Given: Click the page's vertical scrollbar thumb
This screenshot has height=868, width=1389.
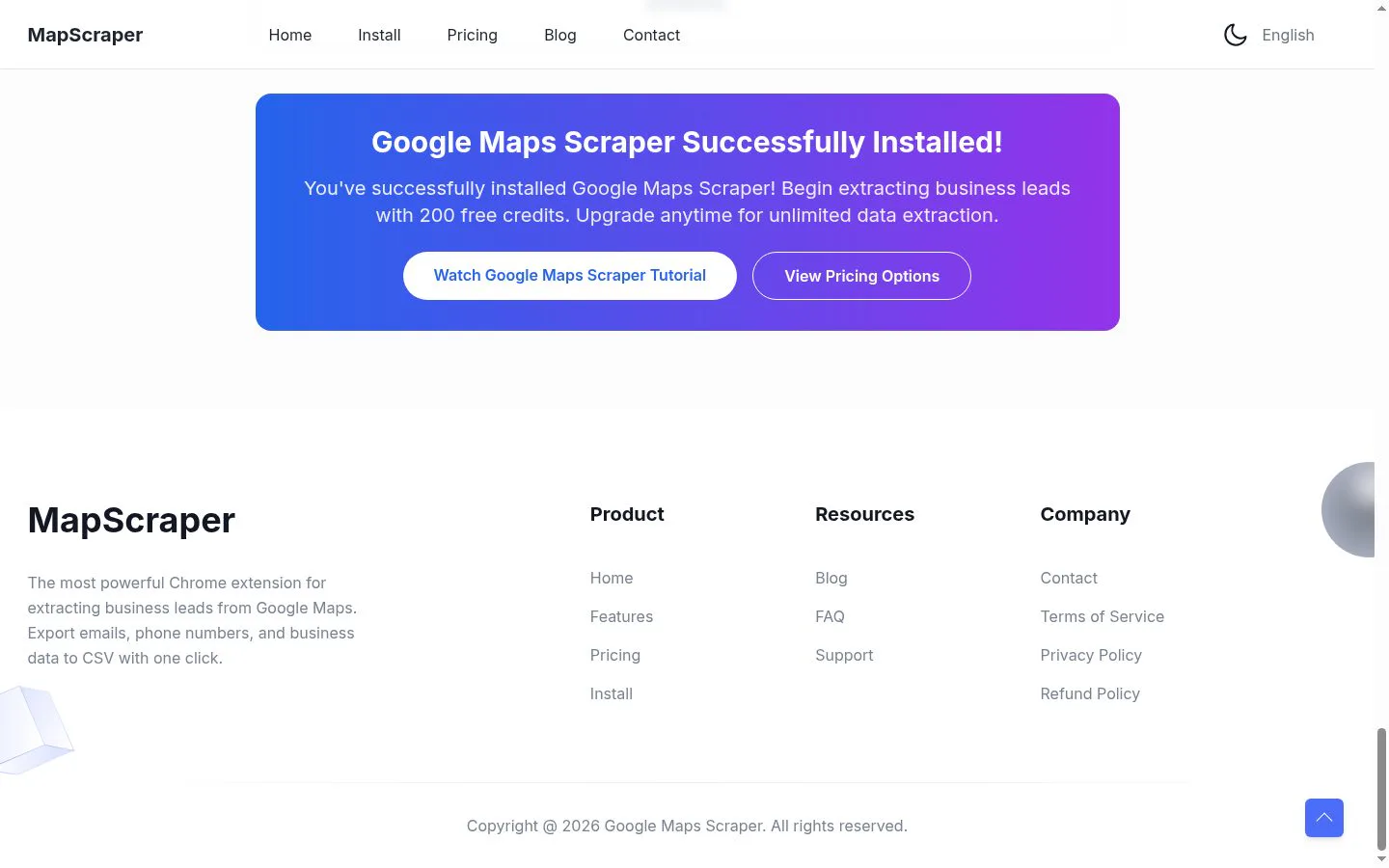Looking at the screenshot, I should tap(1381, 789).
